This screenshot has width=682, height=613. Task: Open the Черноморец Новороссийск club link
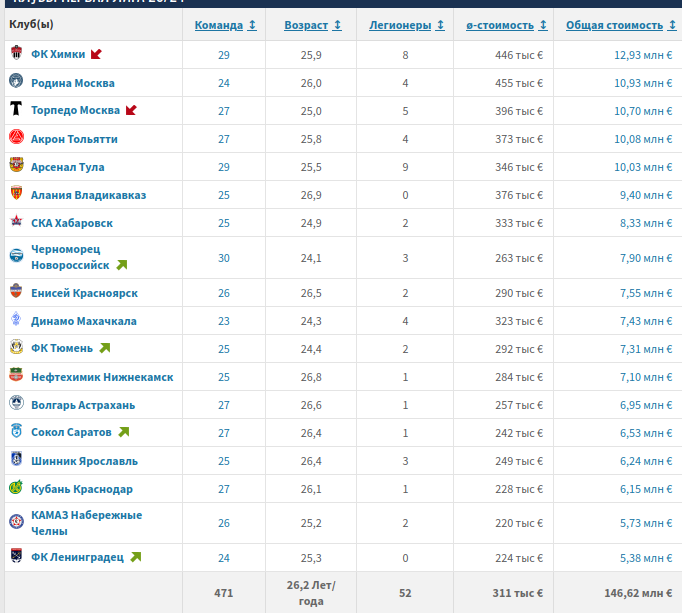pyautogui.click(x=70, y=257)
